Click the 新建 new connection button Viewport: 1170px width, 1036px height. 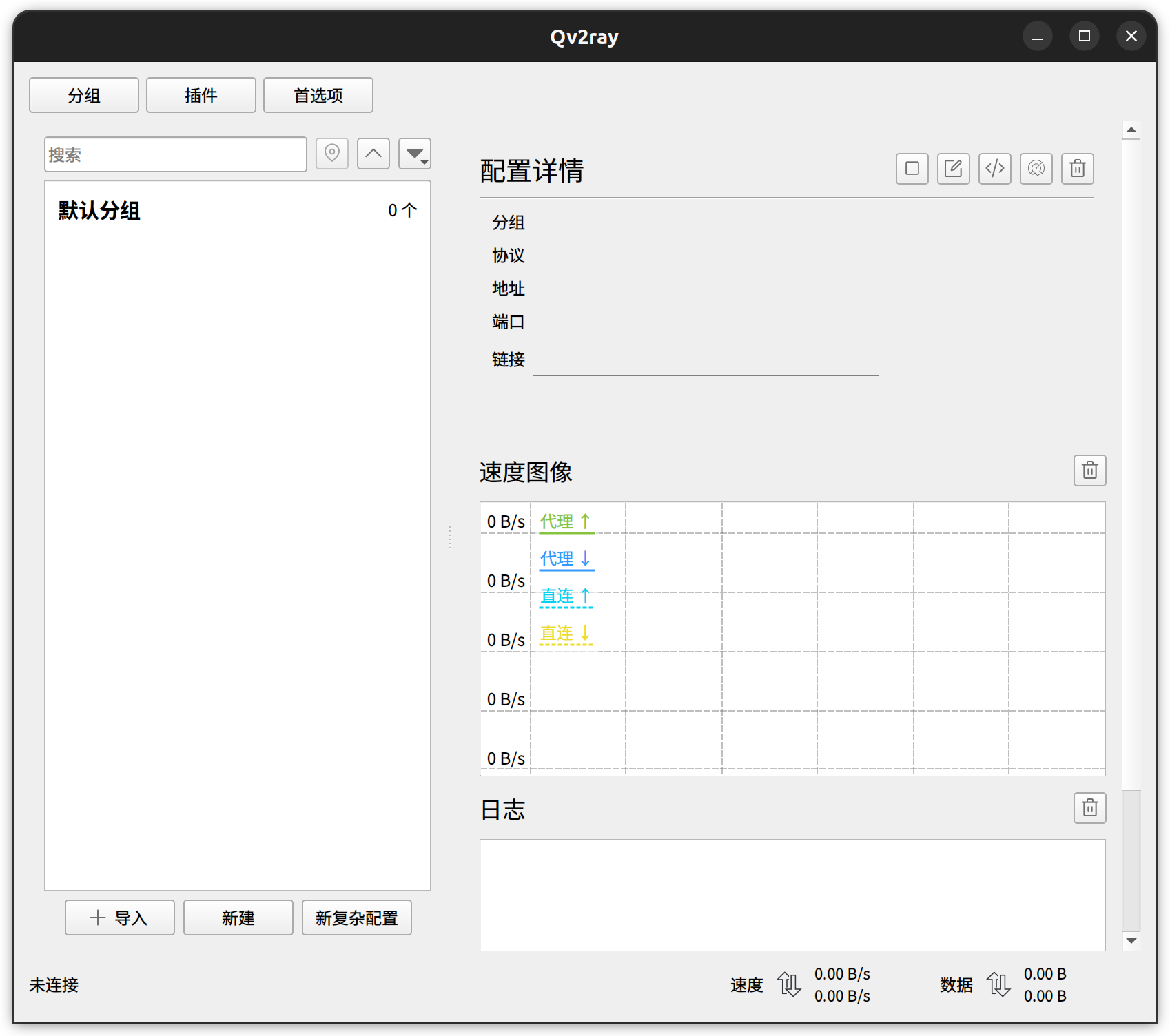pyautogui.click(x=238, y=918)
